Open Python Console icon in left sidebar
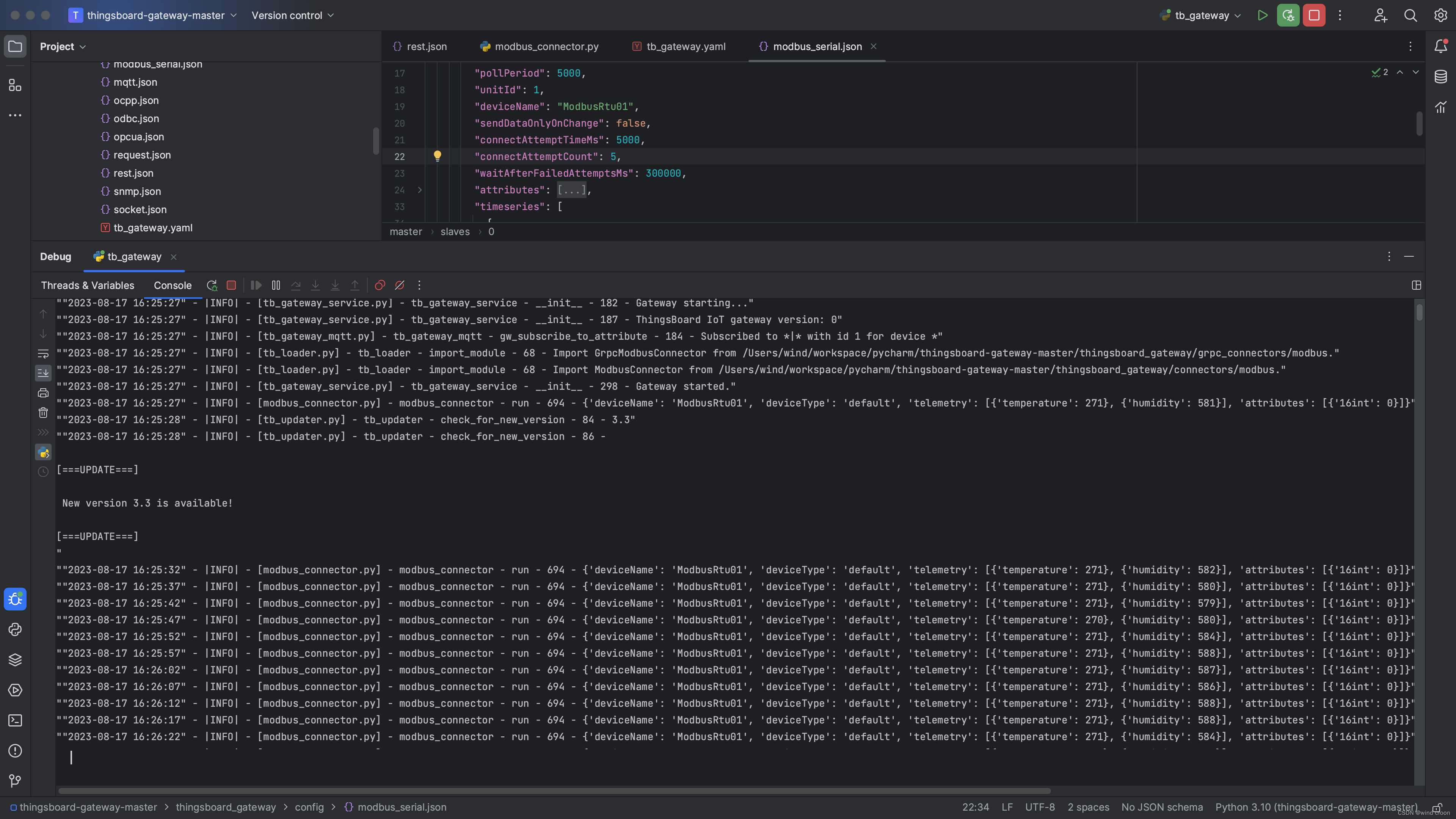The height and width of the screenshot is (819, 1456). [x=15, y=630]
